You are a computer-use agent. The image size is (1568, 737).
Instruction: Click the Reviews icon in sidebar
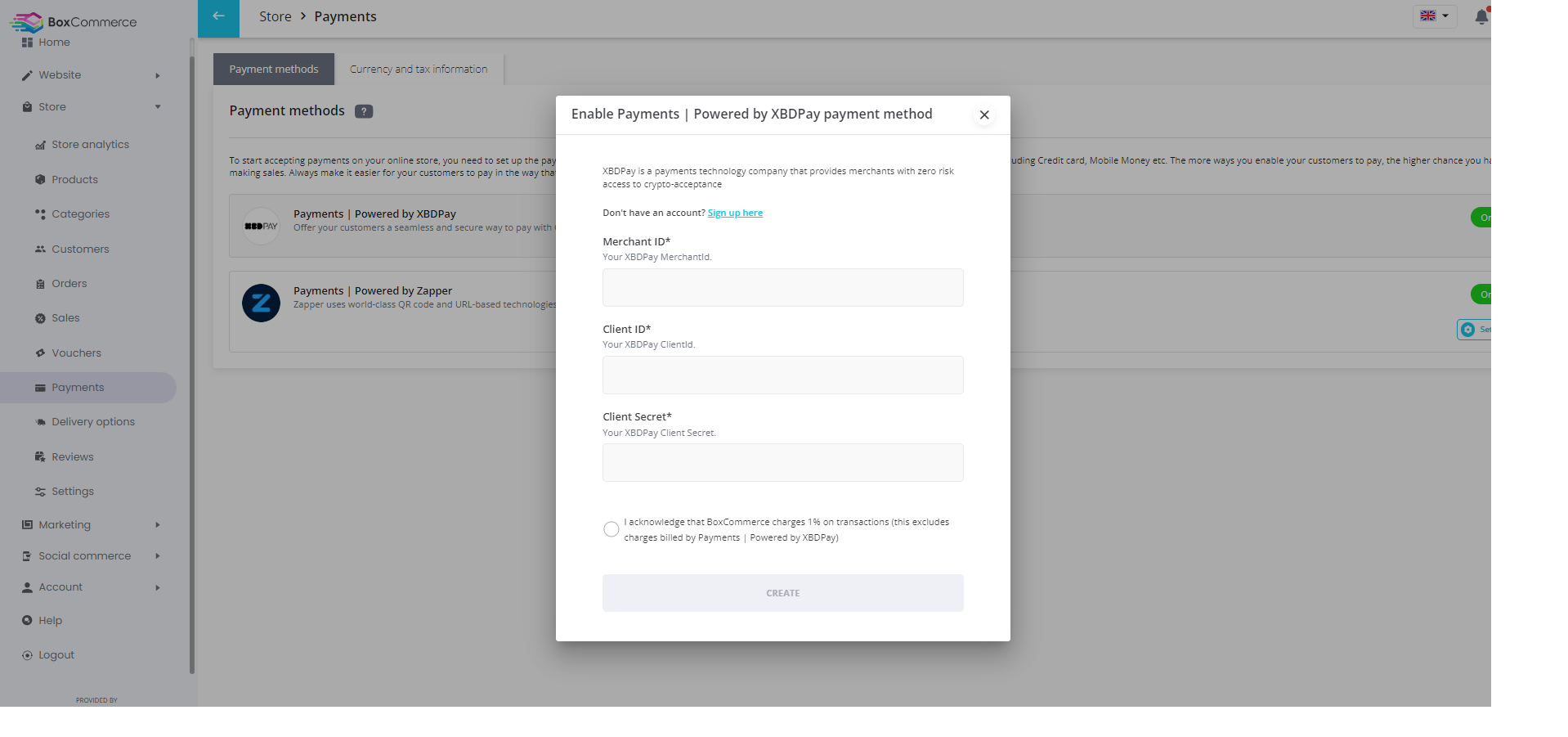[40, 457]
